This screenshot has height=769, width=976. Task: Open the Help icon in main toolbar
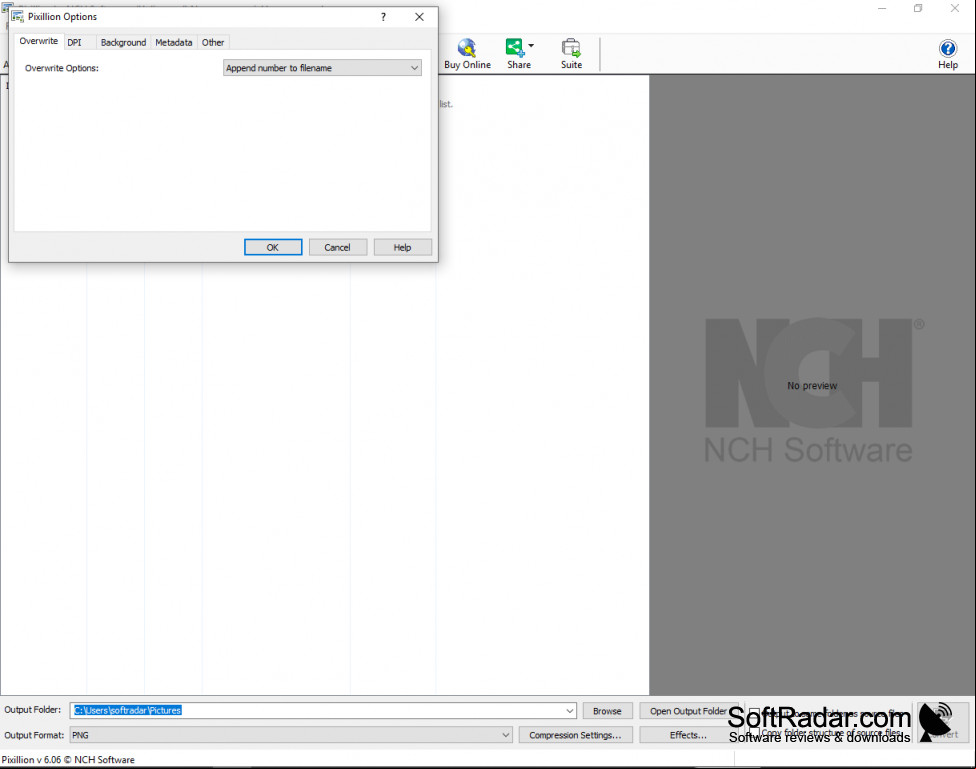point(947,54)
